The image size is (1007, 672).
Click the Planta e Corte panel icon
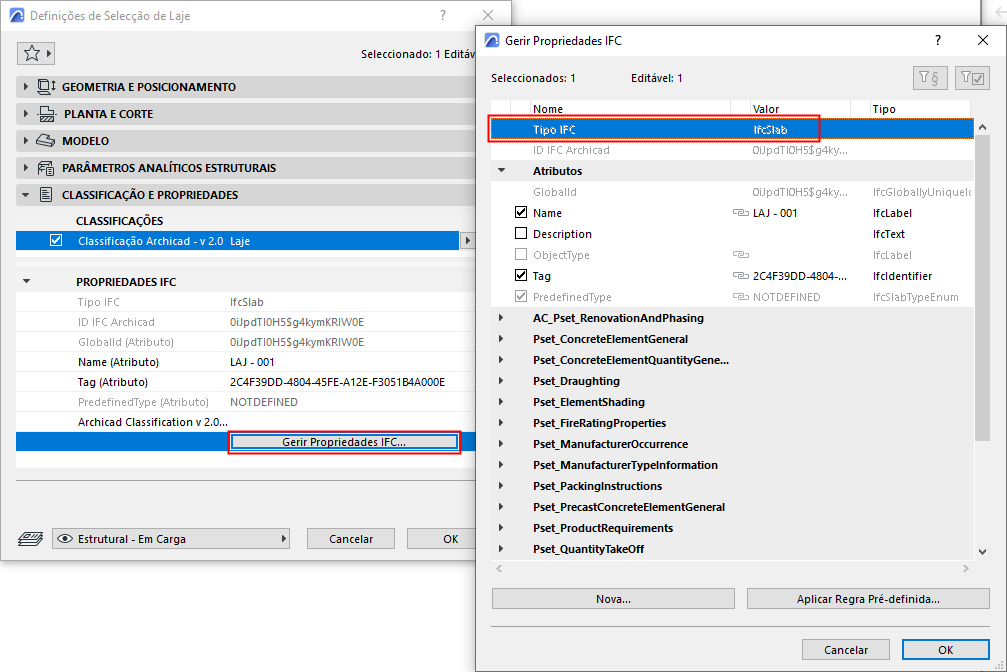click(47, 114)
